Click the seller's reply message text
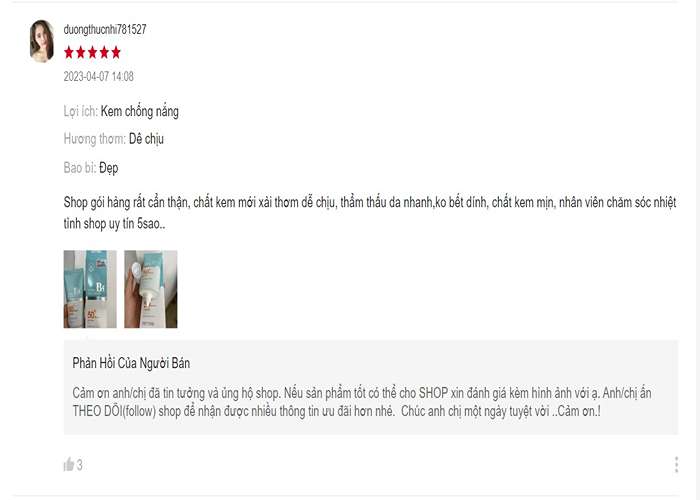 pyautogui.click(x=362, y=402)
